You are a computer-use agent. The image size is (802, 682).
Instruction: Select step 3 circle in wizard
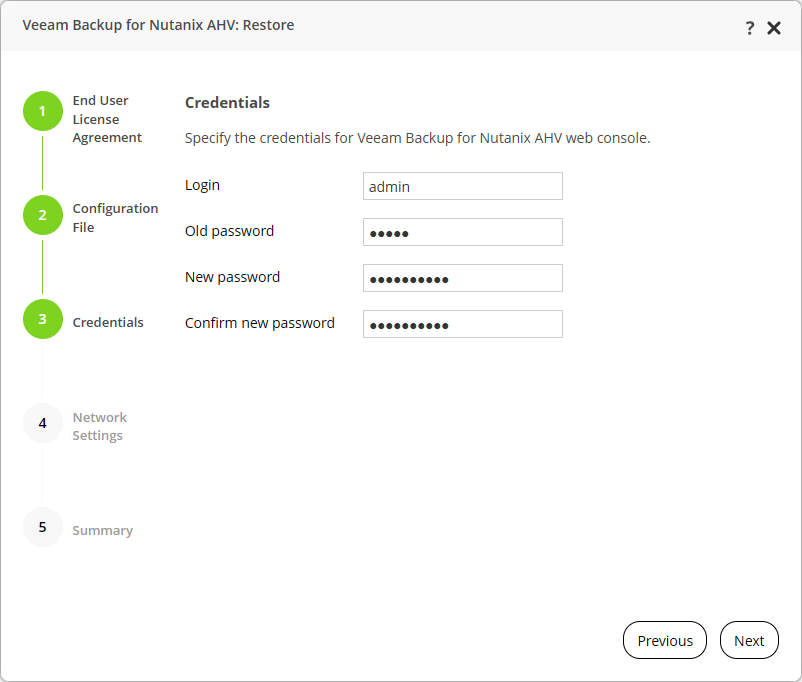pyautogui.click(x=43, y=319)
